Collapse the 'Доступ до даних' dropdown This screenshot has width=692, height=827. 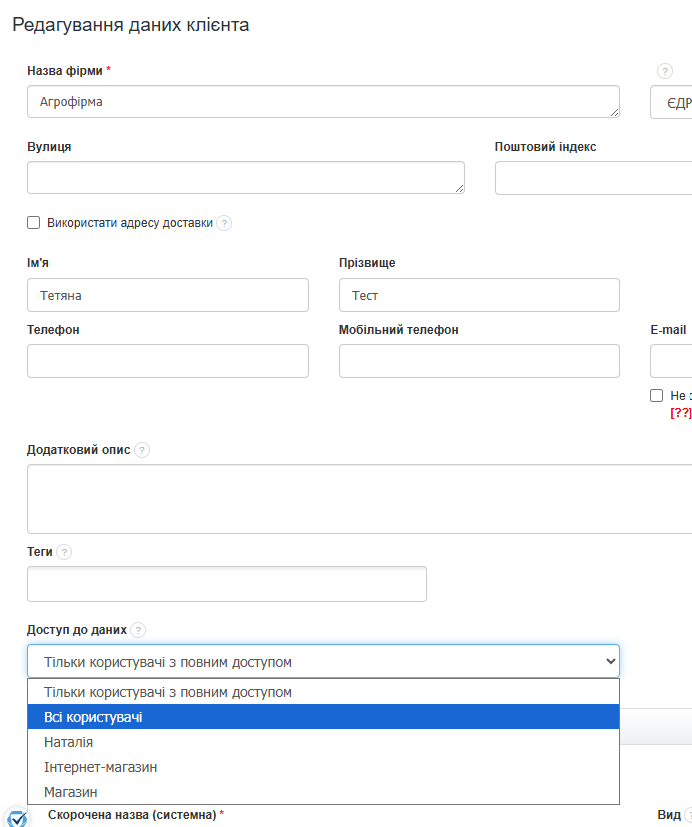[323, 661]
